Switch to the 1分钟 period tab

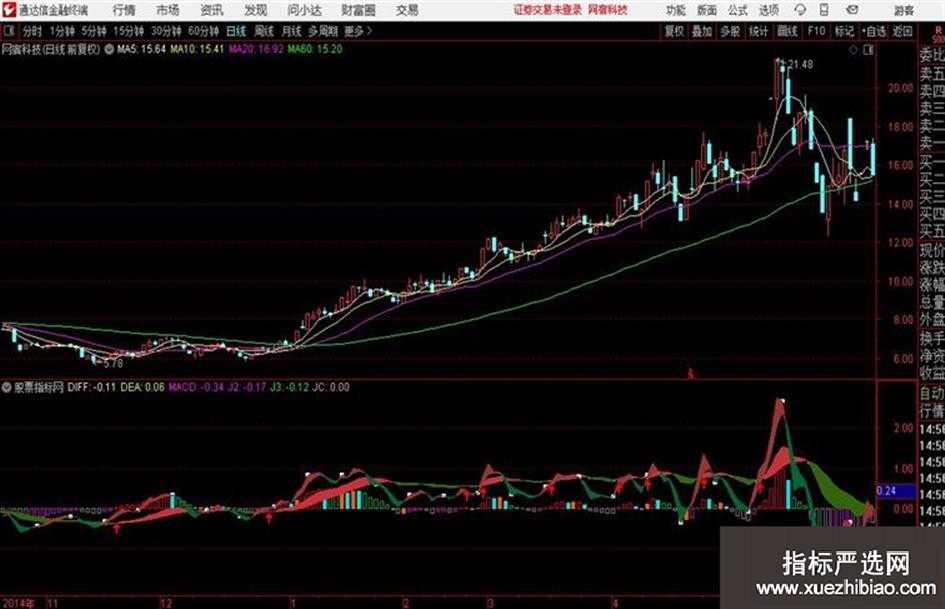pos(61,31)
